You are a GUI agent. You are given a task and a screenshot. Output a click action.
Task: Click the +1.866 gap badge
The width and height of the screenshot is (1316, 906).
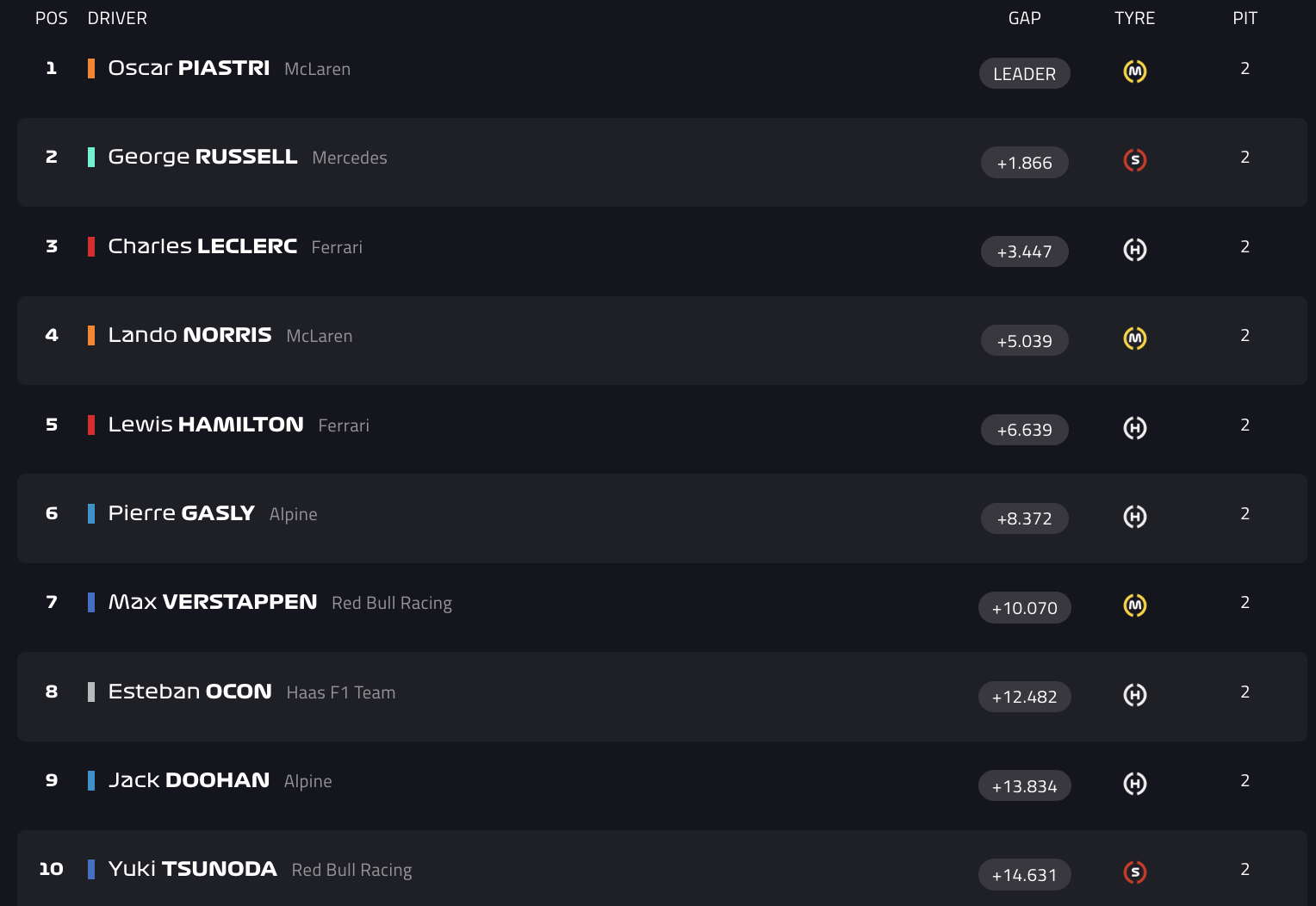click(x=1025, y=163)
